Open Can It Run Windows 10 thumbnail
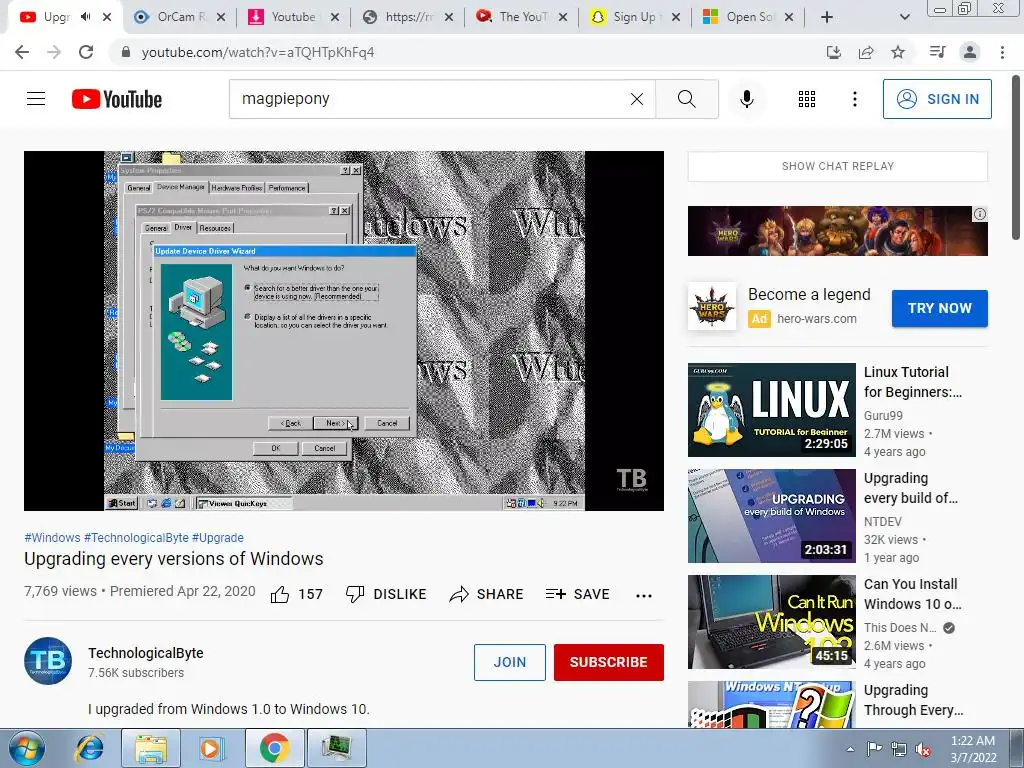 [771, 621]
